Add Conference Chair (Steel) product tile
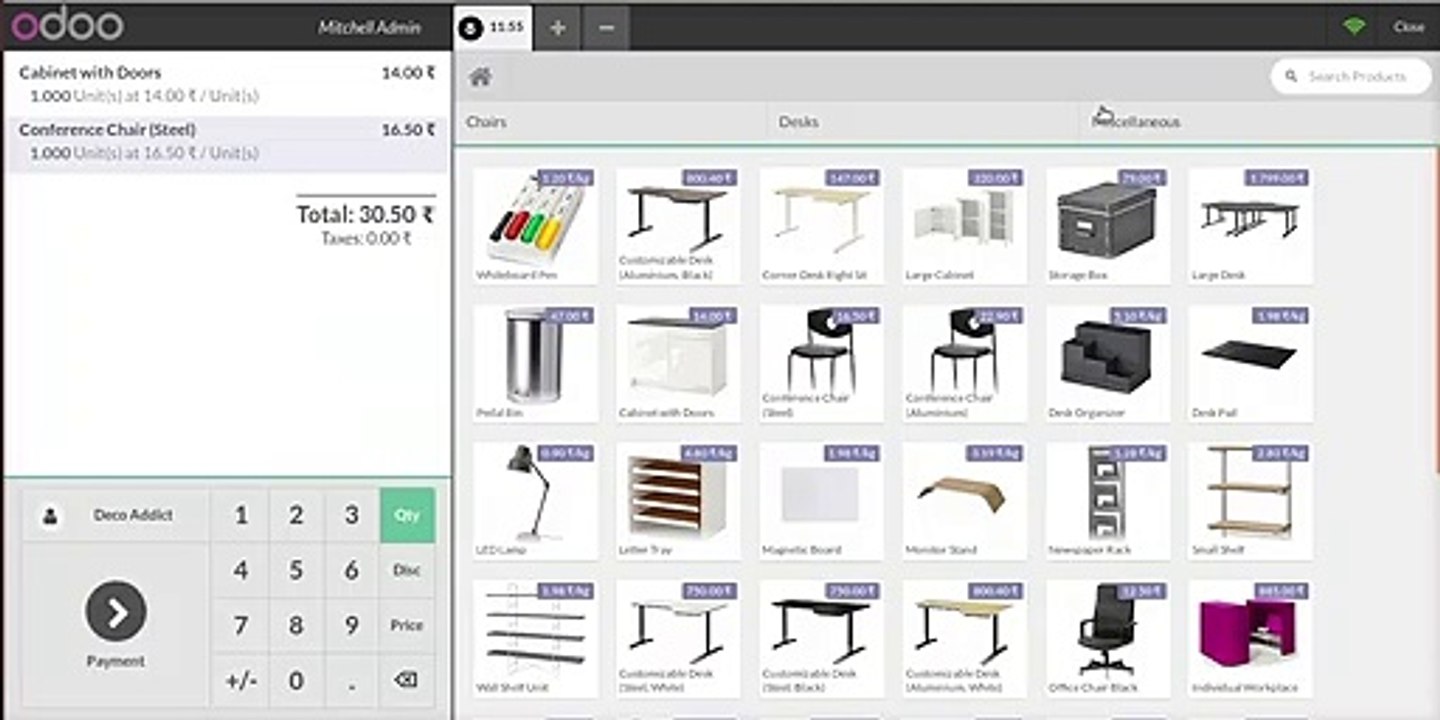The image size is (1440, 720). pyautogui.click(x=821, y=364)
